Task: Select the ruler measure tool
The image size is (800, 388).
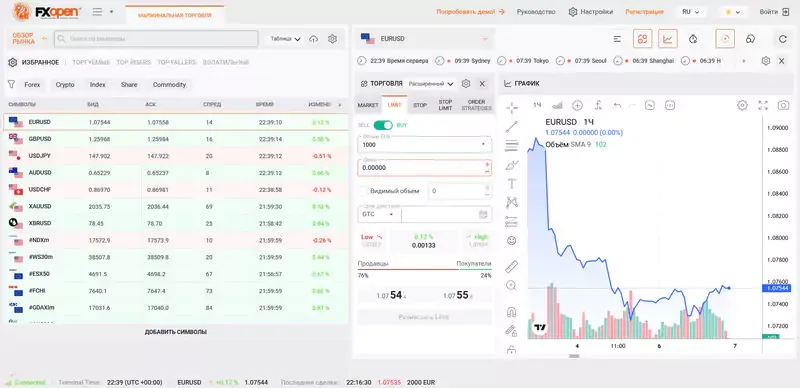Action: tap(511, 266)
